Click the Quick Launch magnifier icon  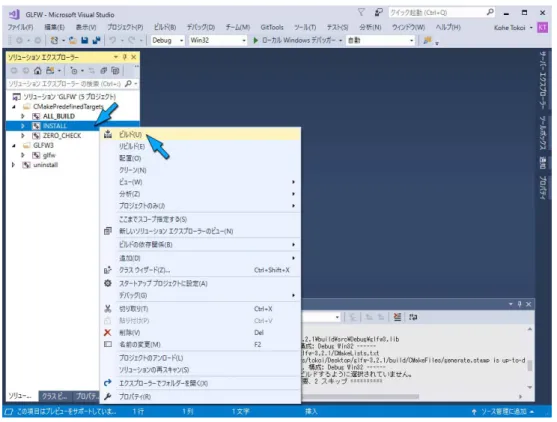click(x=490, y=12)
